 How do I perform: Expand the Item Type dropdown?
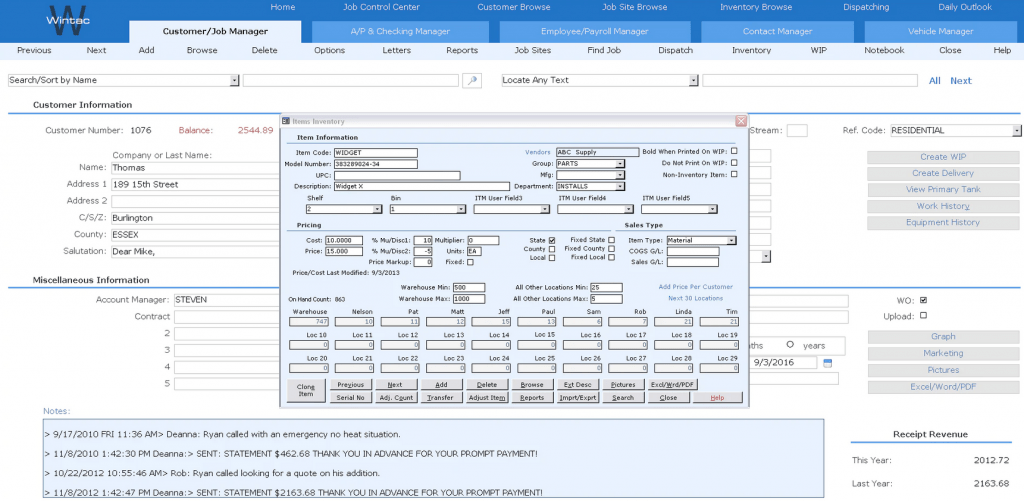click(732, 240)
